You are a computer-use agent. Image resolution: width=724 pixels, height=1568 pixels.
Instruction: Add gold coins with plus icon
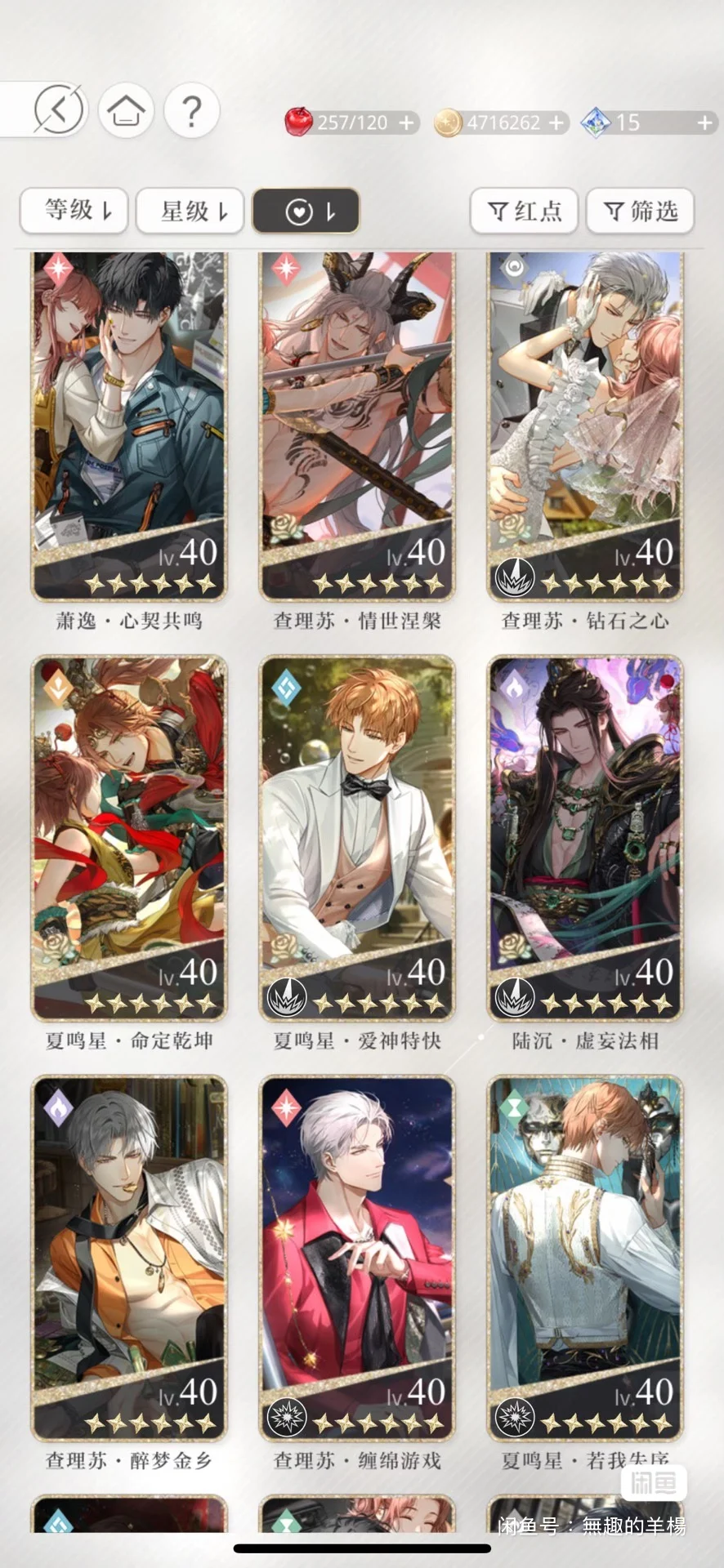click(x=556, y=122)
